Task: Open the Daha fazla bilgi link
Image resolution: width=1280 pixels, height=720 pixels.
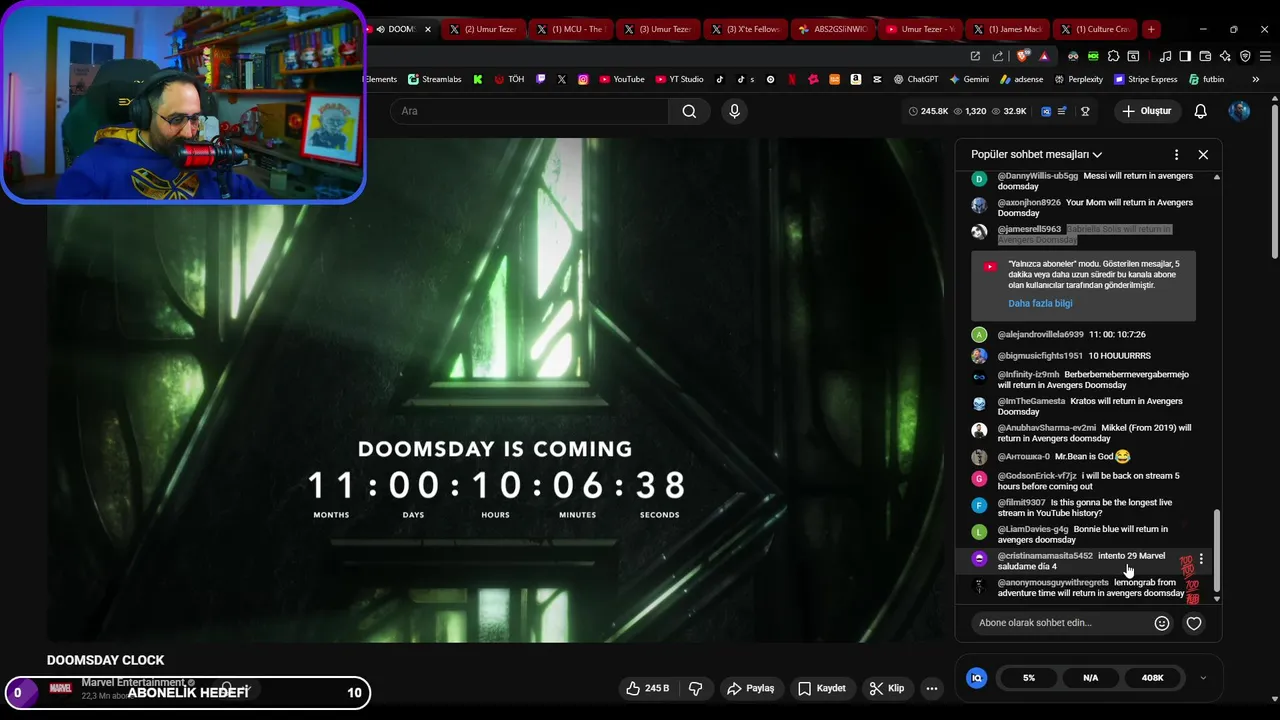Action: 1040,303
